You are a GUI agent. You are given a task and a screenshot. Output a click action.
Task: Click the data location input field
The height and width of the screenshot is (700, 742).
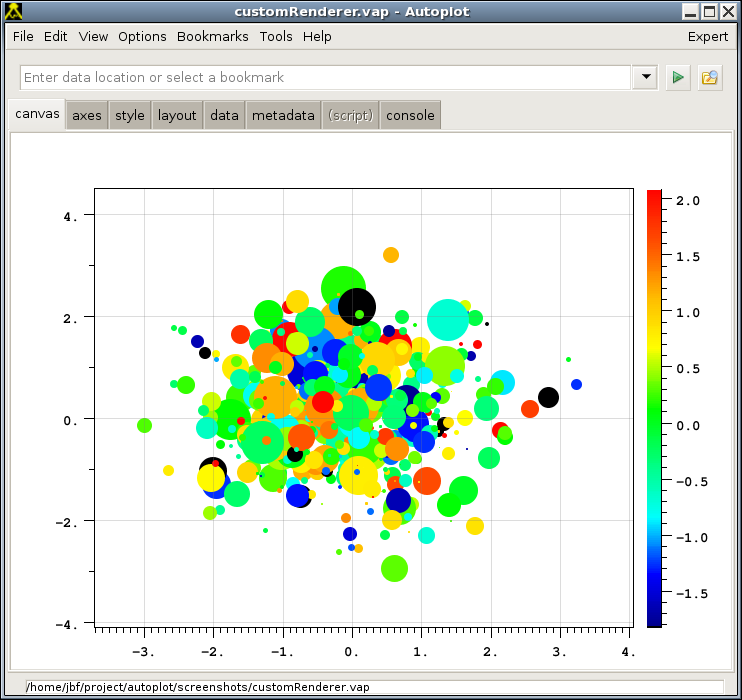[325, 78]
